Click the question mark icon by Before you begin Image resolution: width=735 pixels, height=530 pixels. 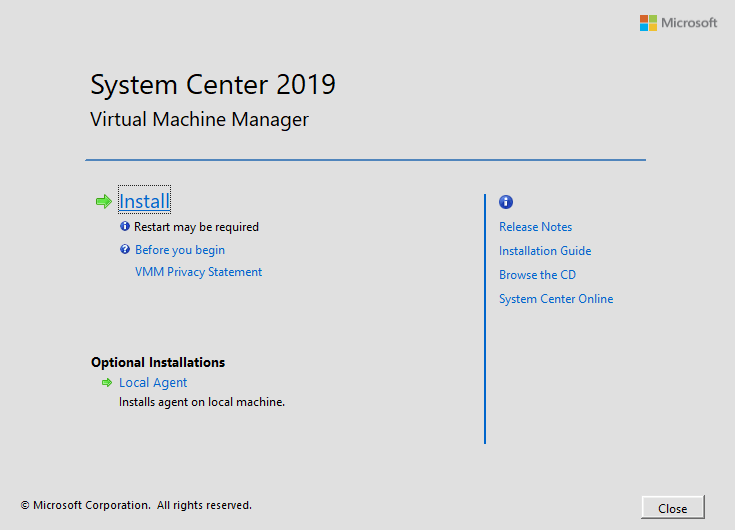[125, 249]
